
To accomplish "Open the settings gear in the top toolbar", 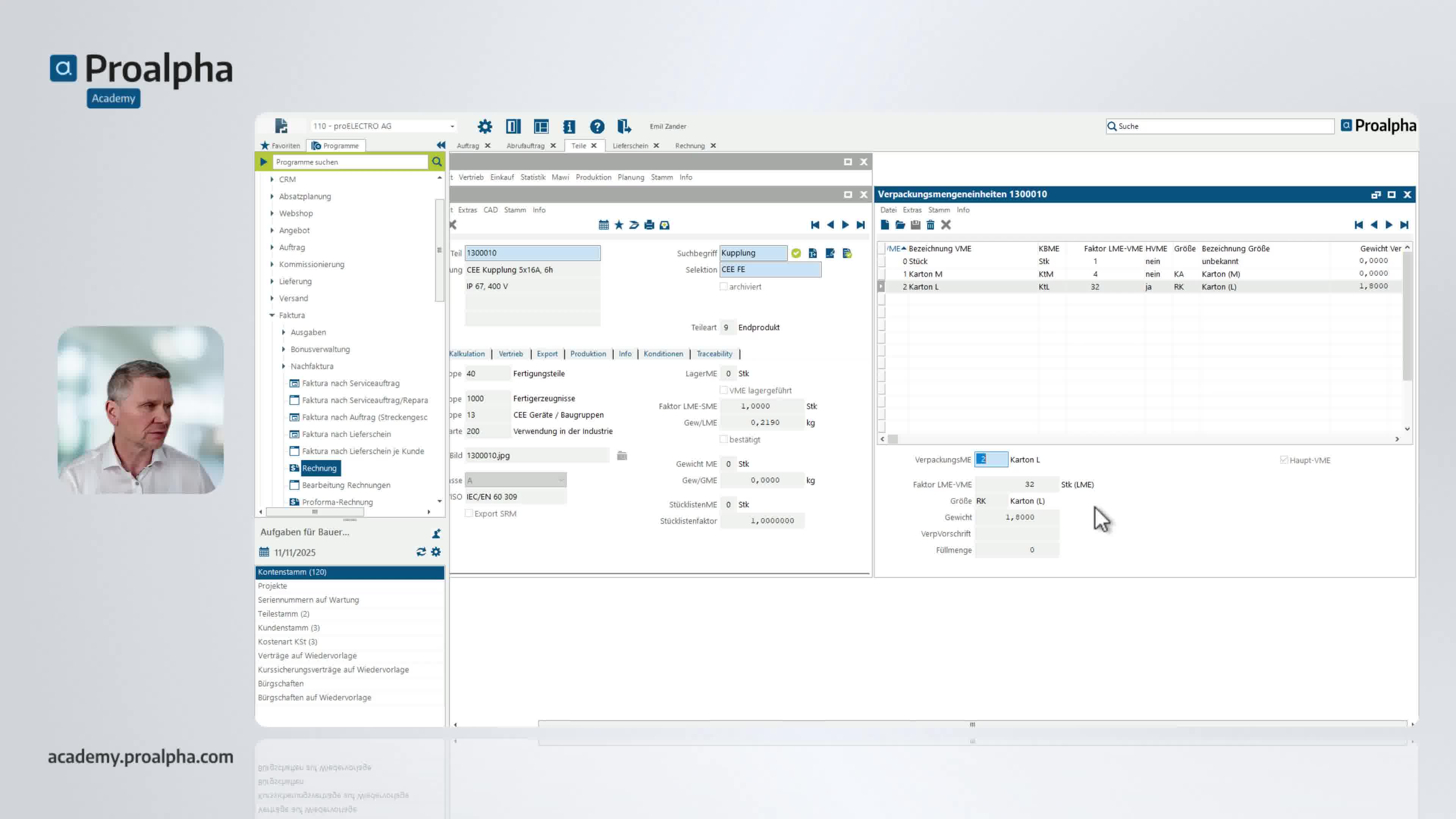I will [485, 127].
